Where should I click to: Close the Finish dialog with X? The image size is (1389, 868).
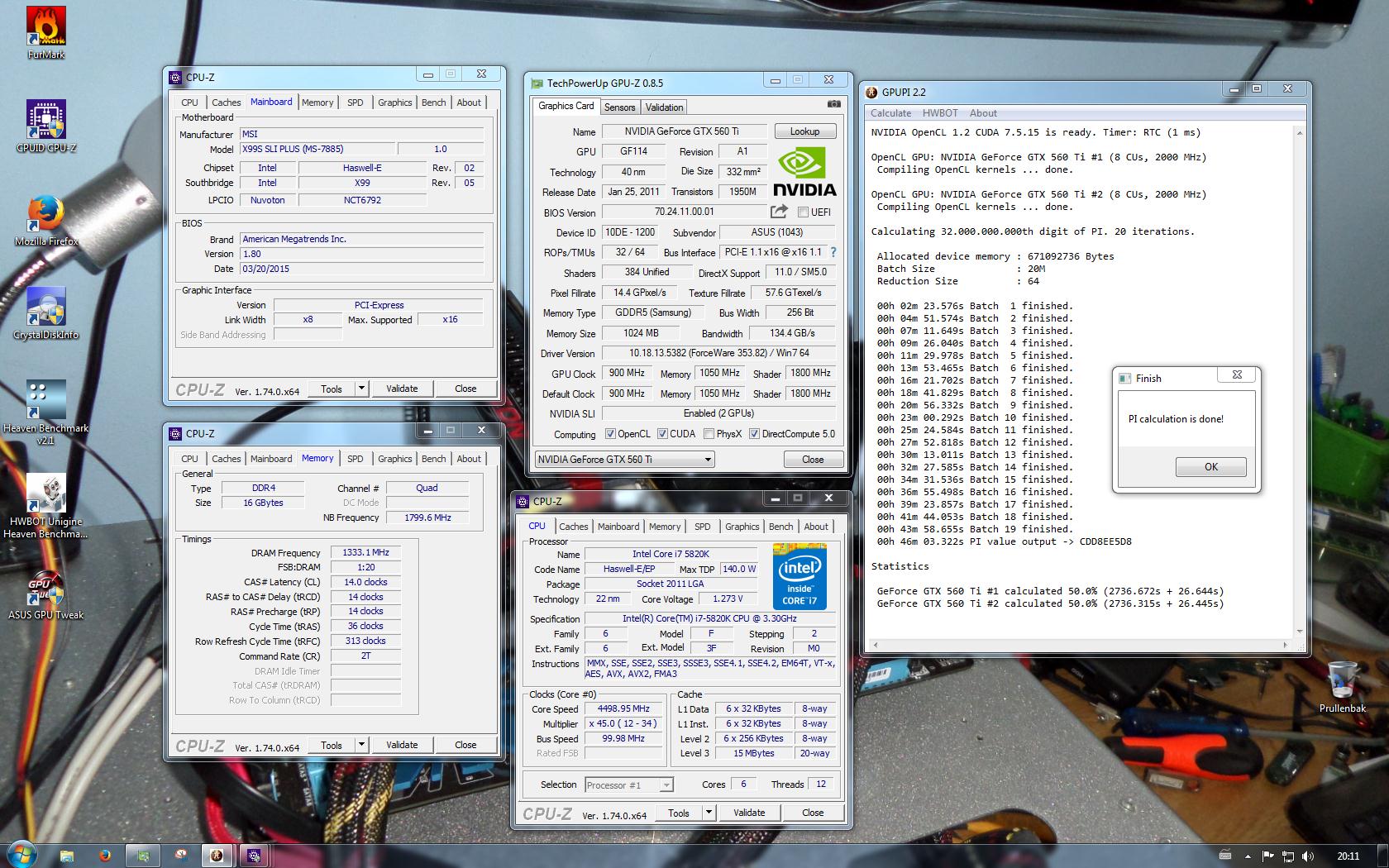[x=1237, y=375]
